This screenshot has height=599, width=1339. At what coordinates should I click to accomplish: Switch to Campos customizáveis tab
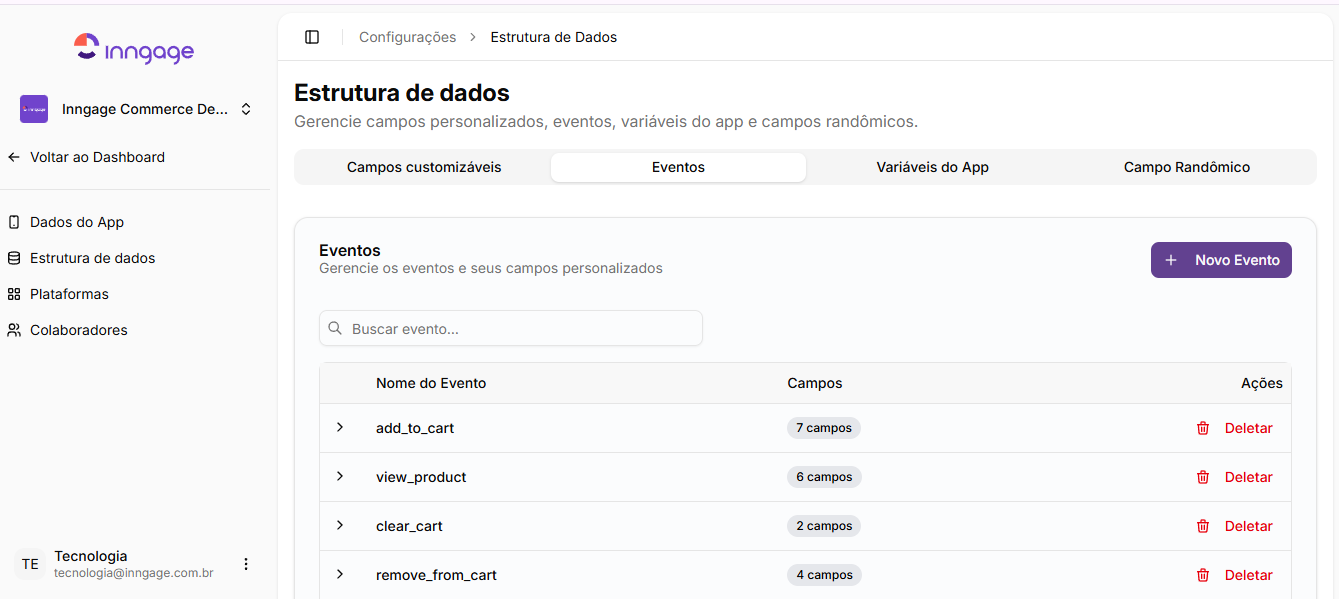point(424,167)
